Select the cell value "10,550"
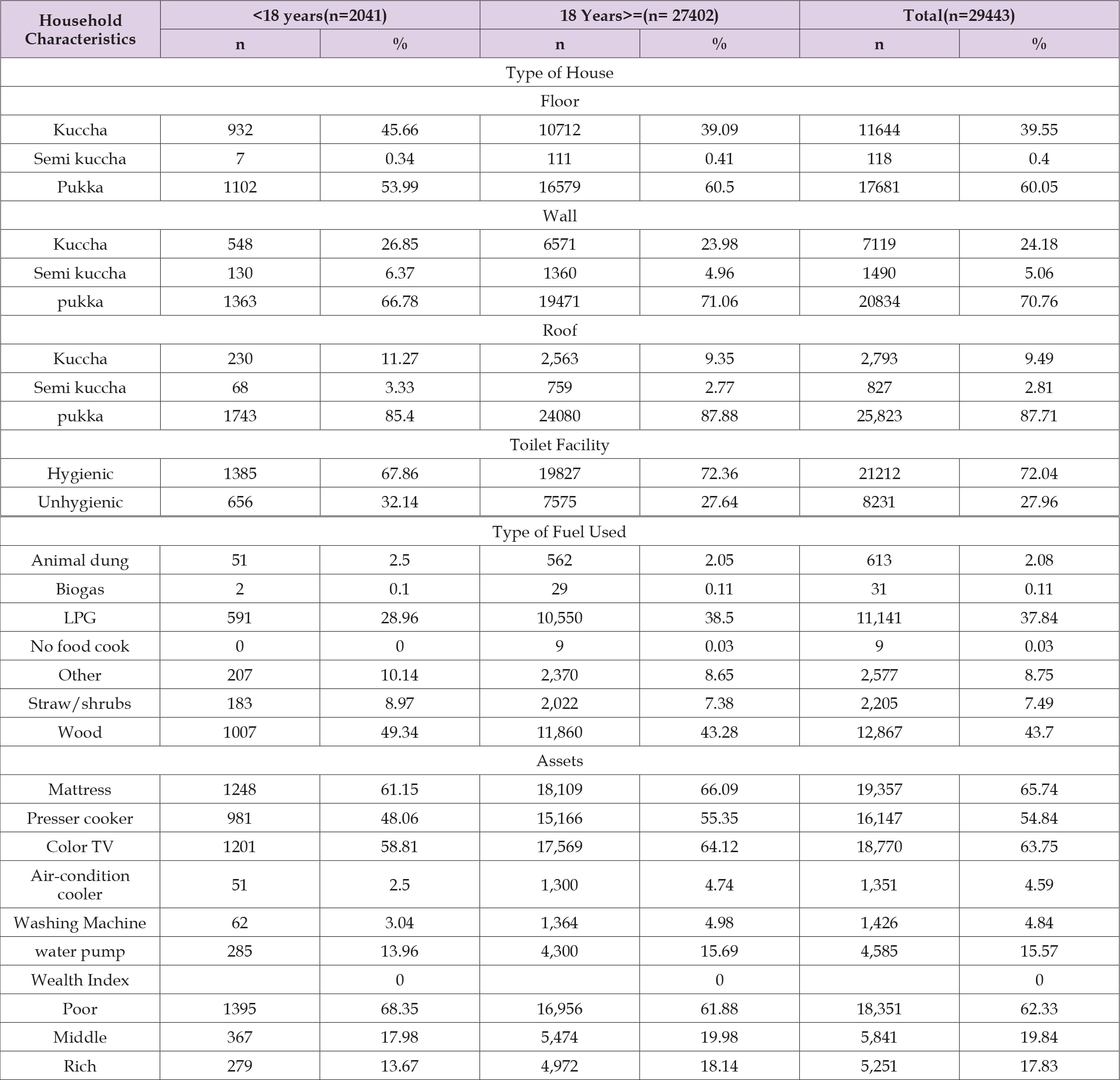Image resolution: width=1120 pixels, height=1080 pixels. point(560,617)
